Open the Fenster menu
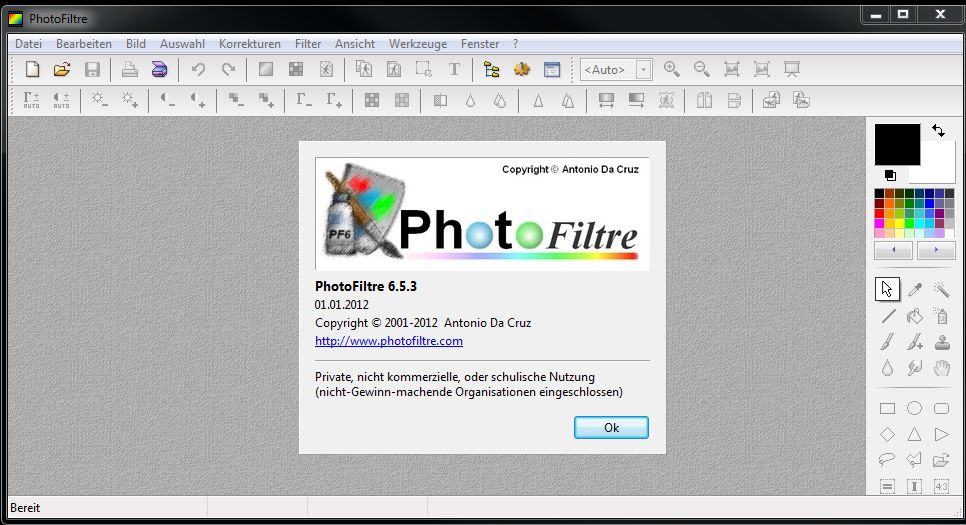The image size is (966, 525). [480, 44]
